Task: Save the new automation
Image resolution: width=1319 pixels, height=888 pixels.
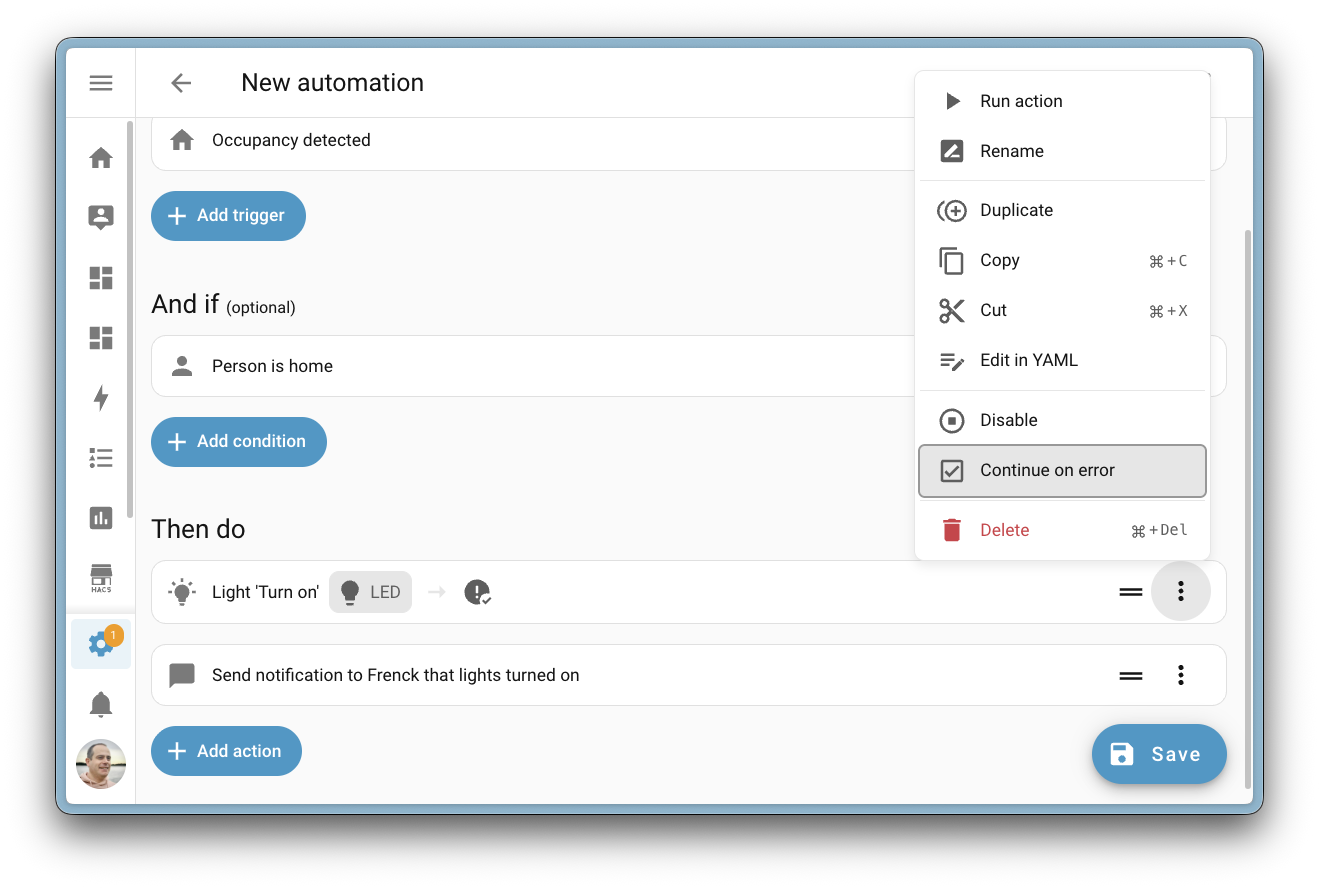Action: pyautogui.click(x=1159, y=754)
